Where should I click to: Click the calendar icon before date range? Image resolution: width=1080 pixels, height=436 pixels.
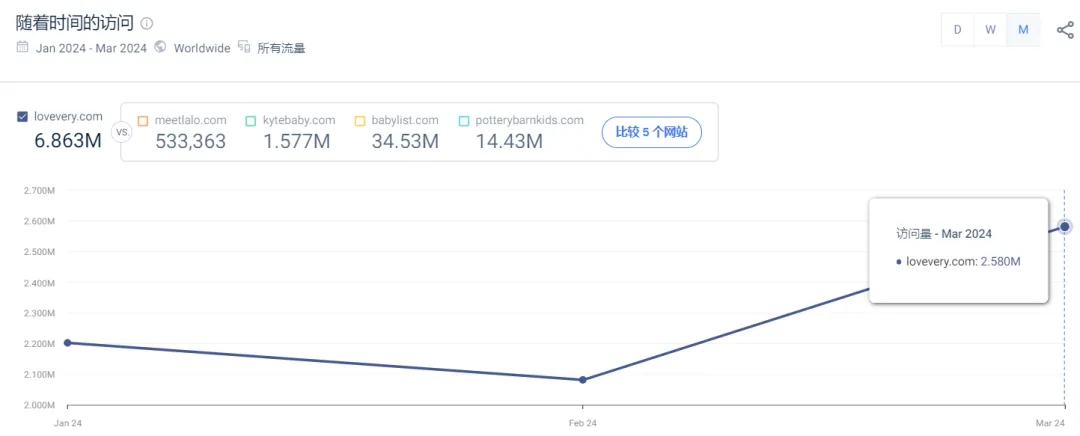click(22, 47)
